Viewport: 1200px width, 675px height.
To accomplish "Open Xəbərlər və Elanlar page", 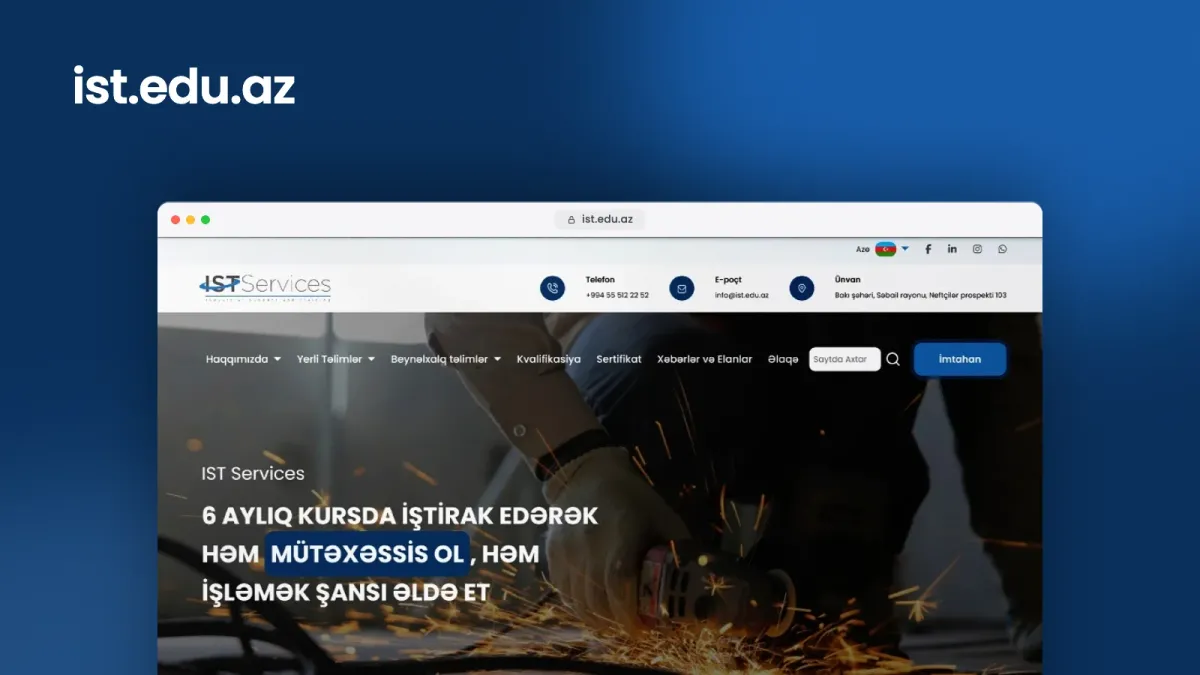I will click(704, 359).
